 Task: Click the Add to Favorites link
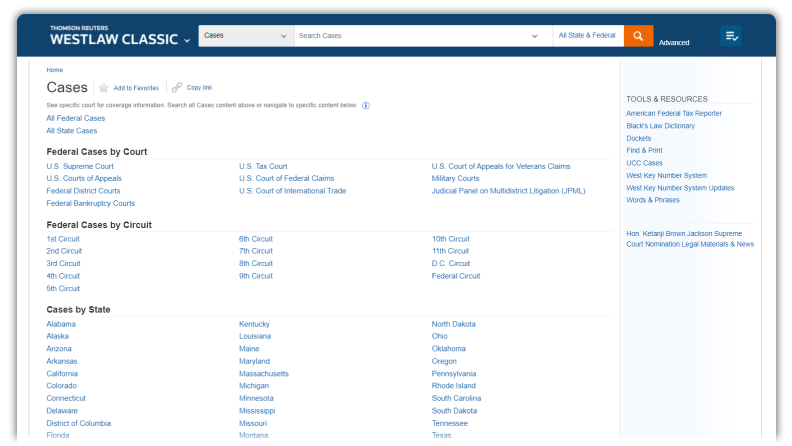coord(136,88)
